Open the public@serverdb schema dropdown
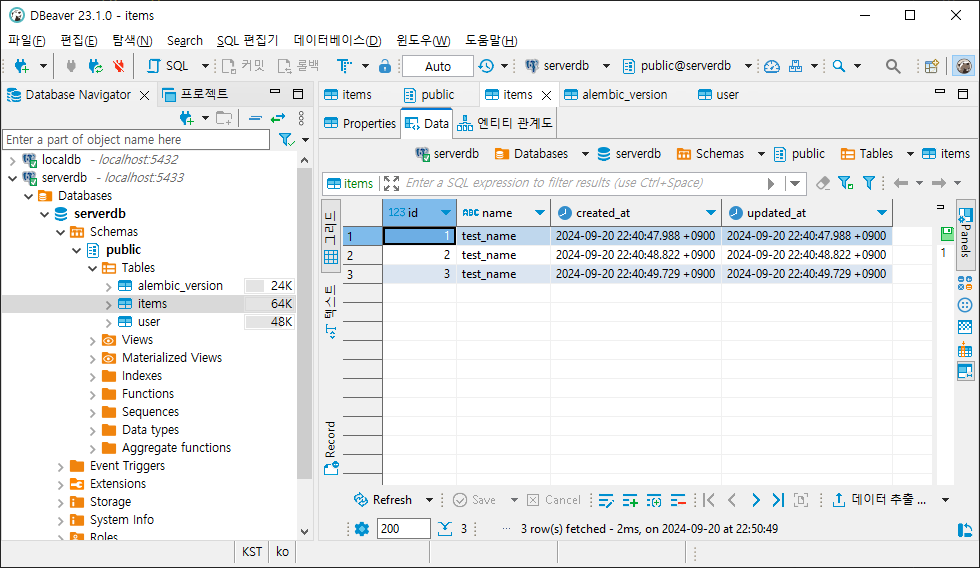 point(748,66)
